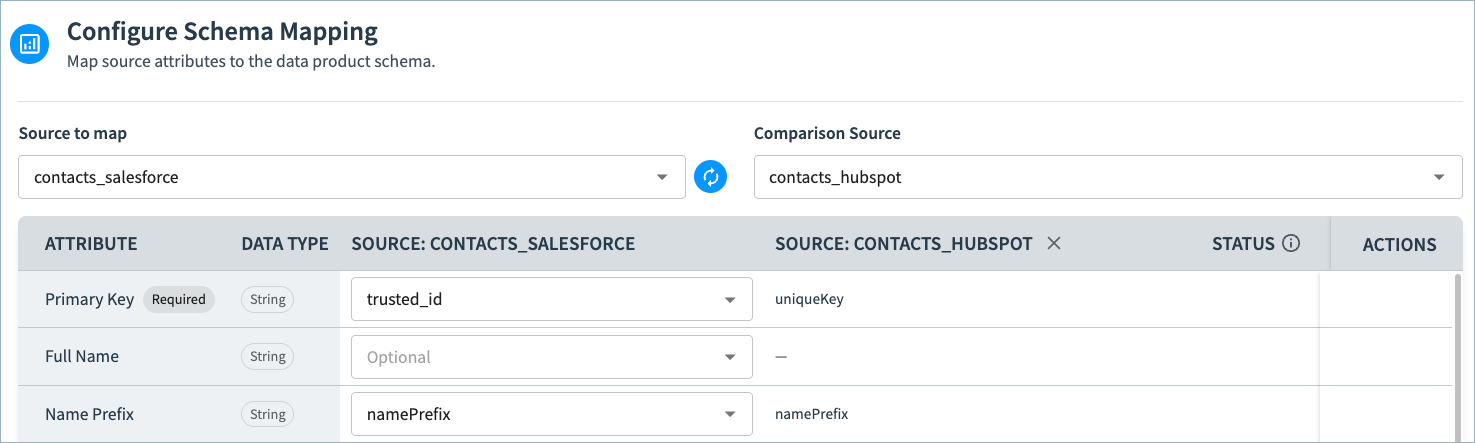Image resolution: width=1475 pixels, height=443 pixels.
Task: Click the blue refresh sync button
Action: [710, 177]
